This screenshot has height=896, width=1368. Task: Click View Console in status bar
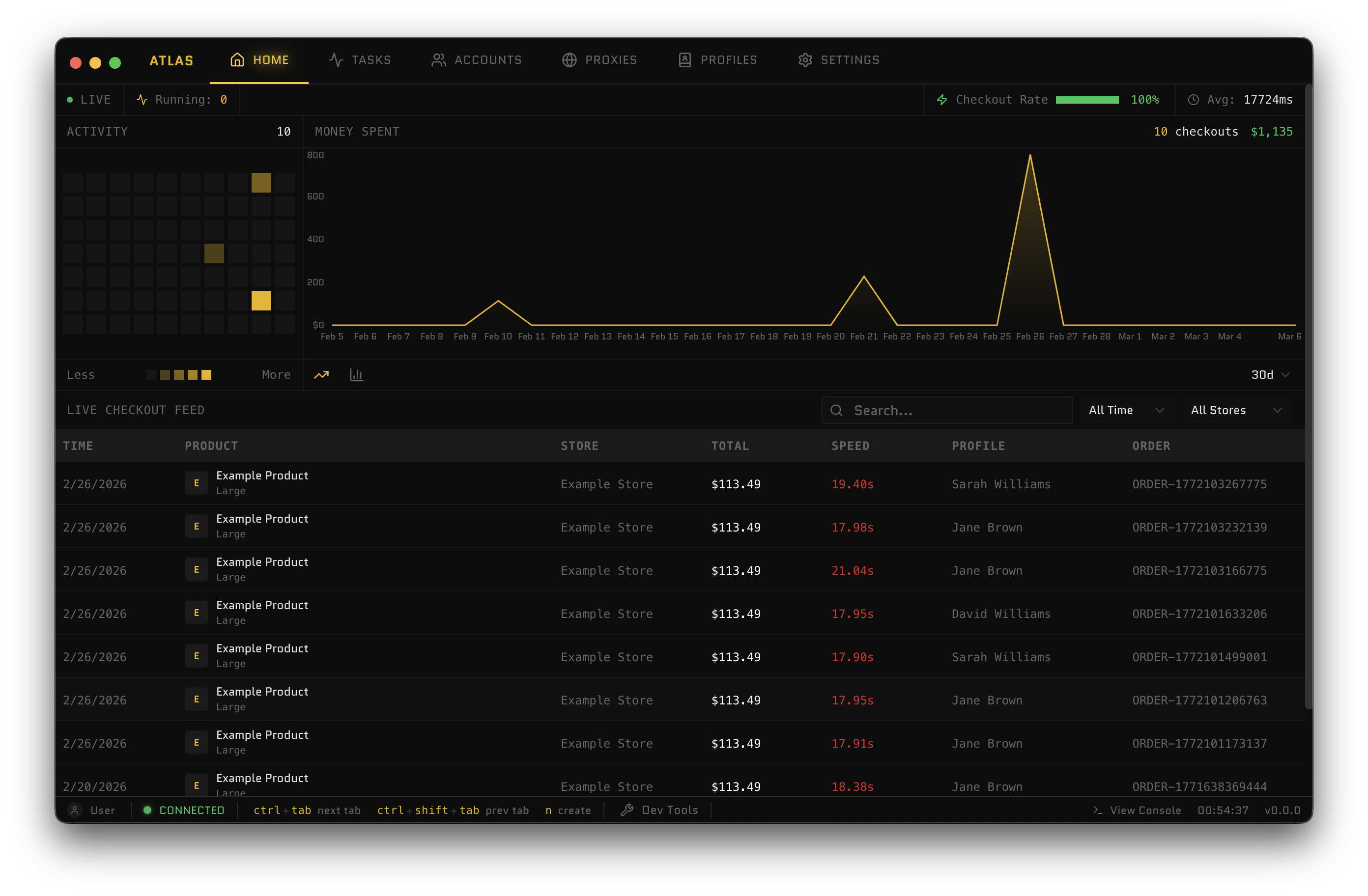tap(1137, 810)
